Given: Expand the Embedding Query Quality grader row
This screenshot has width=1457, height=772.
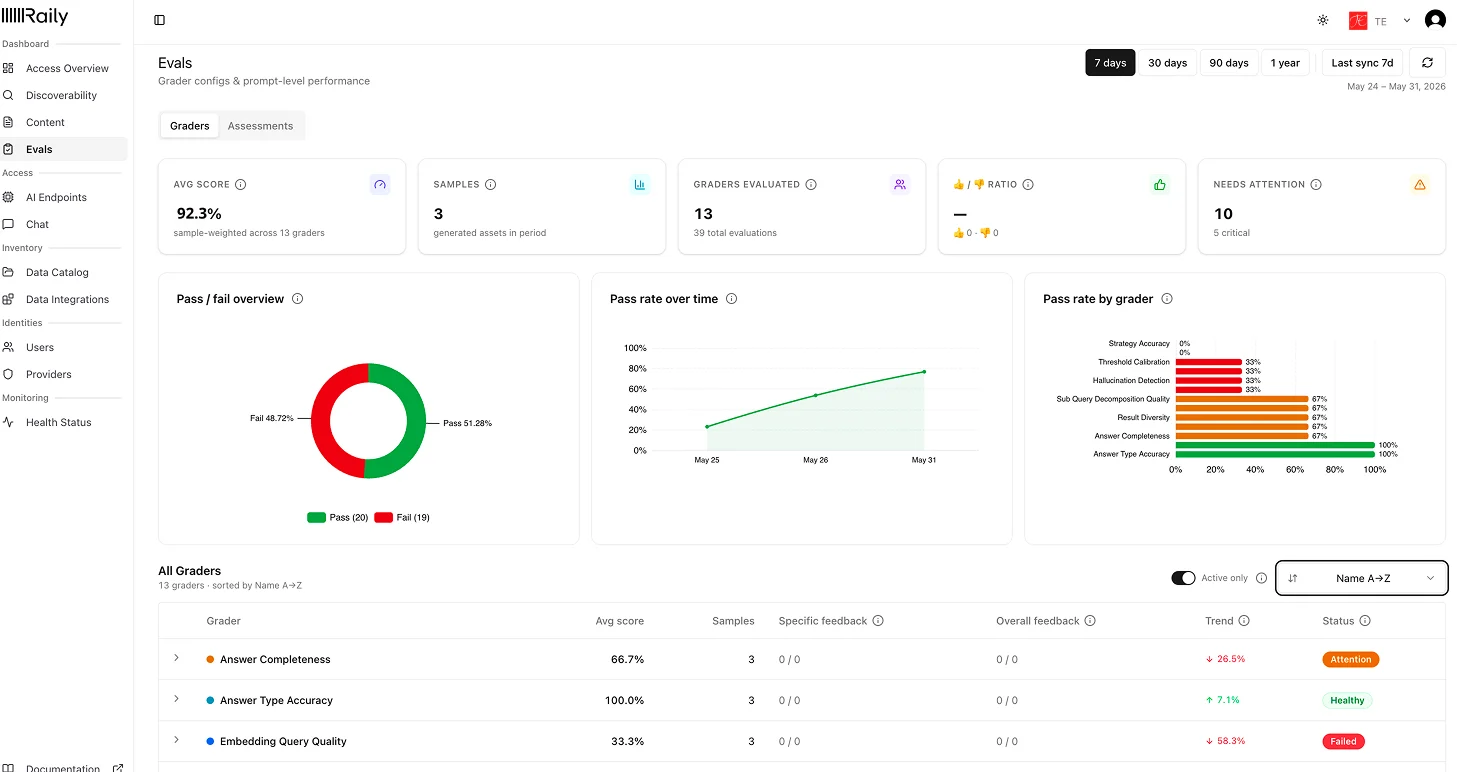Looking at the screenshot, I should tap(176, 740).
